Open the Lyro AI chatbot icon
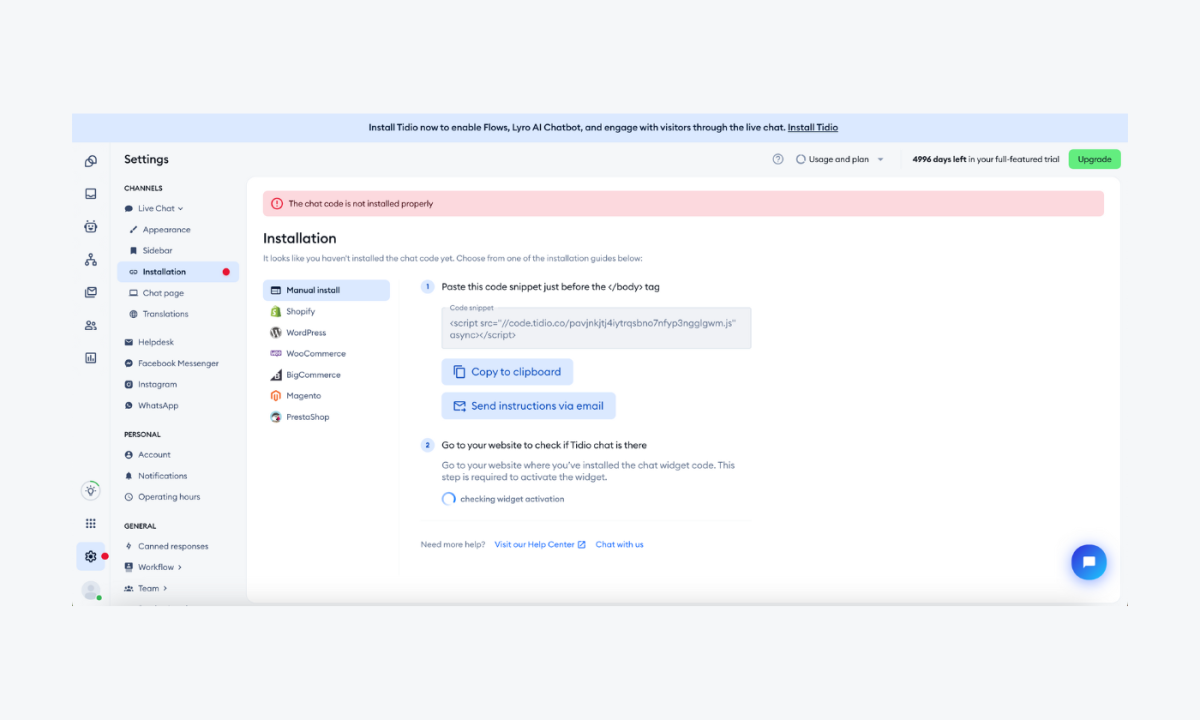1200x720 pixels. (x=90, y=226)
